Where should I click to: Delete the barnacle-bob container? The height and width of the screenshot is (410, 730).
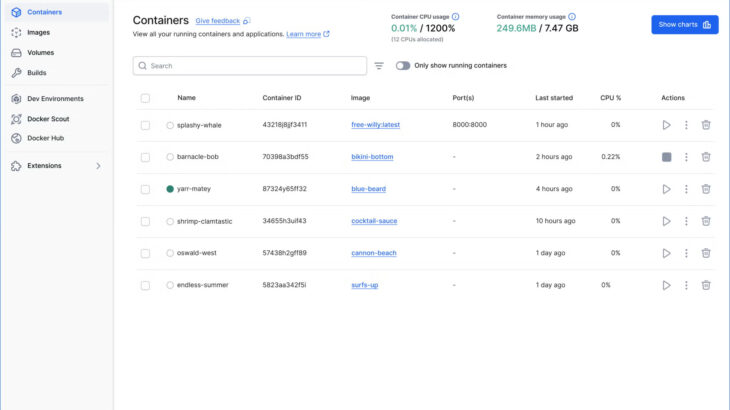(706, 157)
